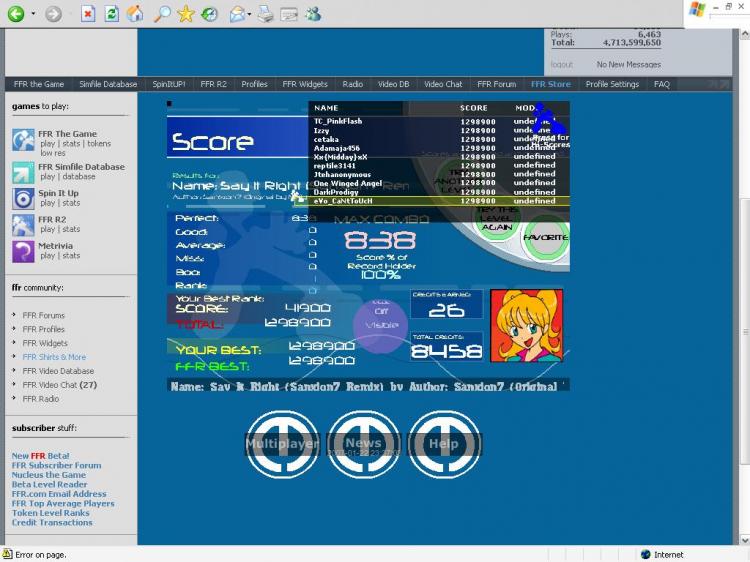Open FFR Video Chat (27) link
This screenshot has height=562, width=750.
[60, 385]
